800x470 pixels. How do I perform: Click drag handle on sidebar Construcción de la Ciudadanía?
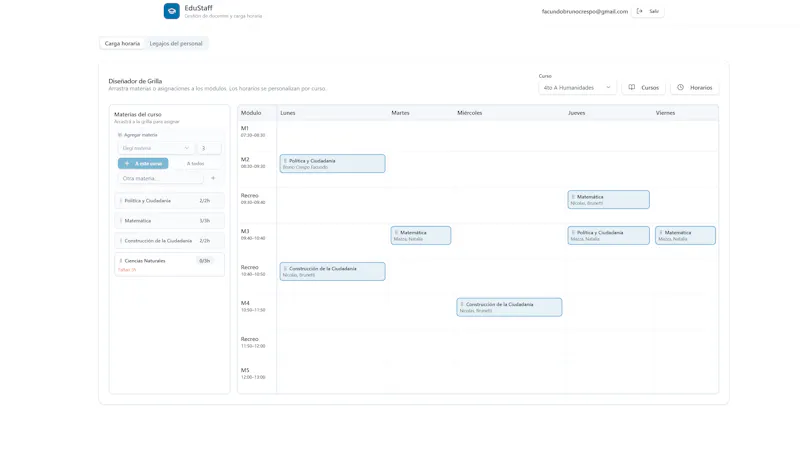click(121, 241)
